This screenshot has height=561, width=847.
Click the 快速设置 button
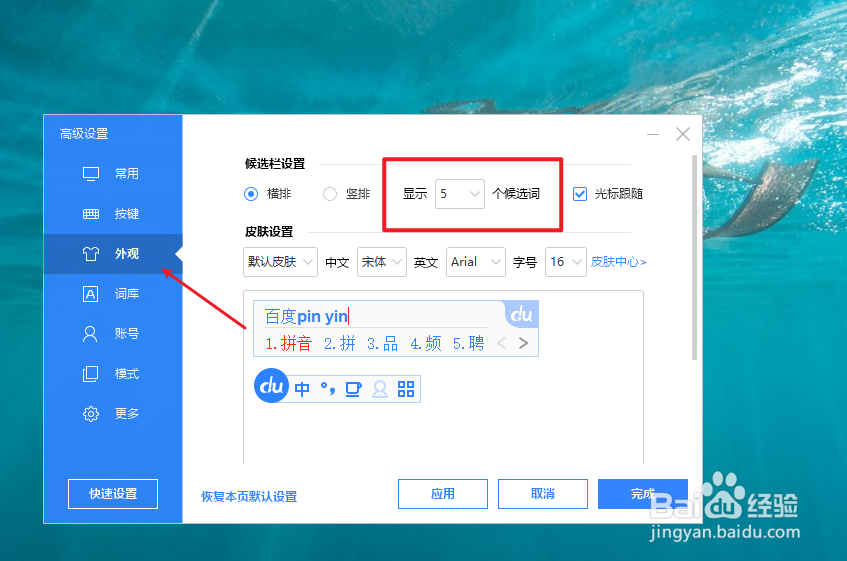(x=113, y=494)
